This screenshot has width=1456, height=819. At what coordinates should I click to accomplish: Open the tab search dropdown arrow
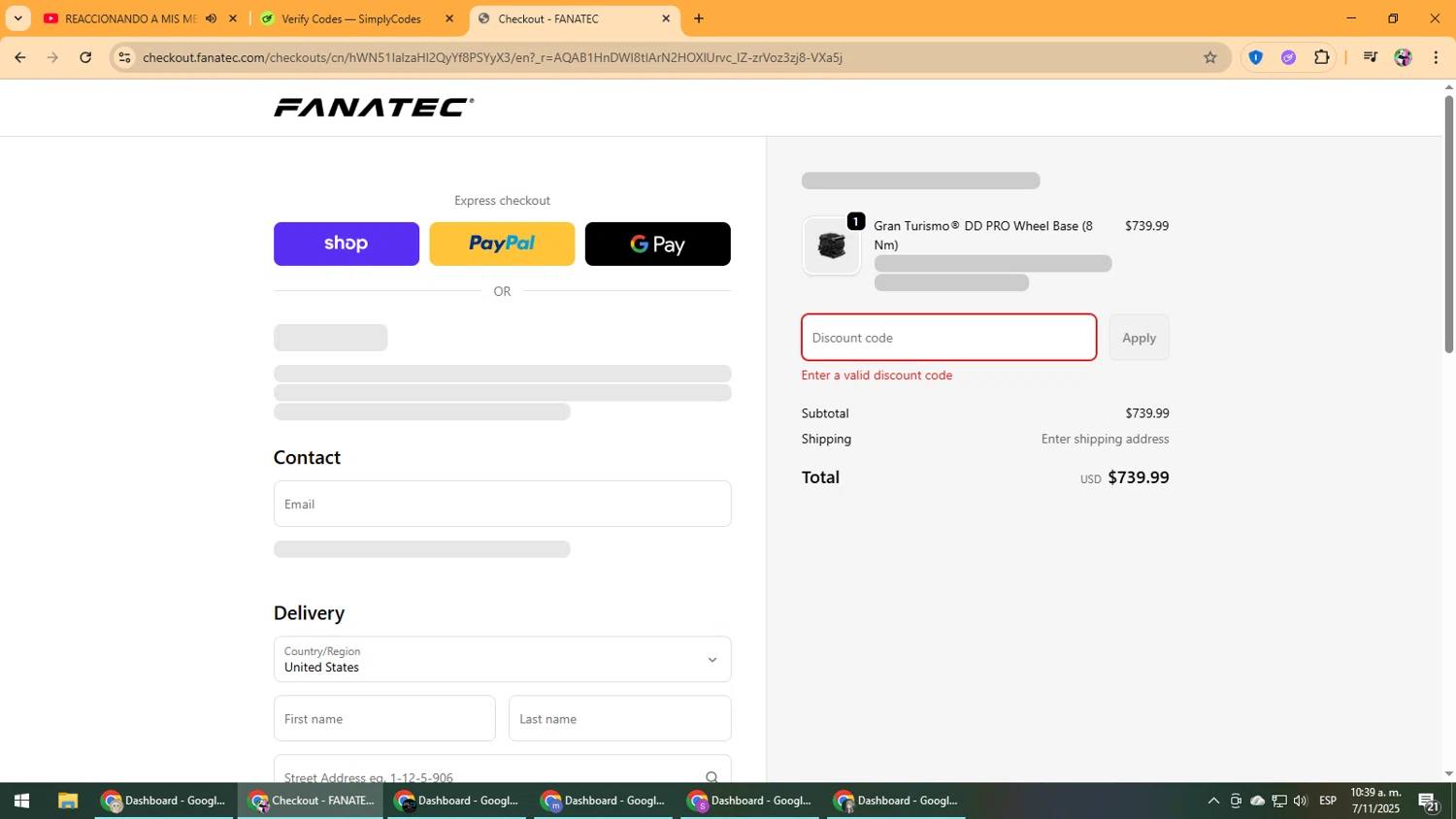coord(17,18)
